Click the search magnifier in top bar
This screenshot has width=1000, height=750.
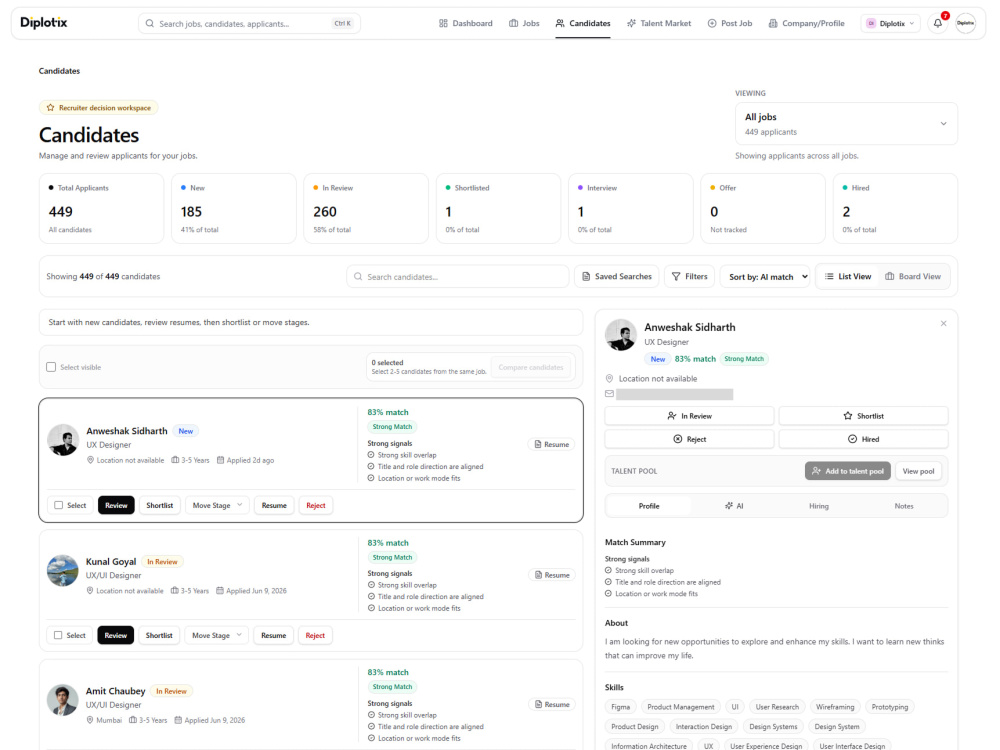point(149,24)
